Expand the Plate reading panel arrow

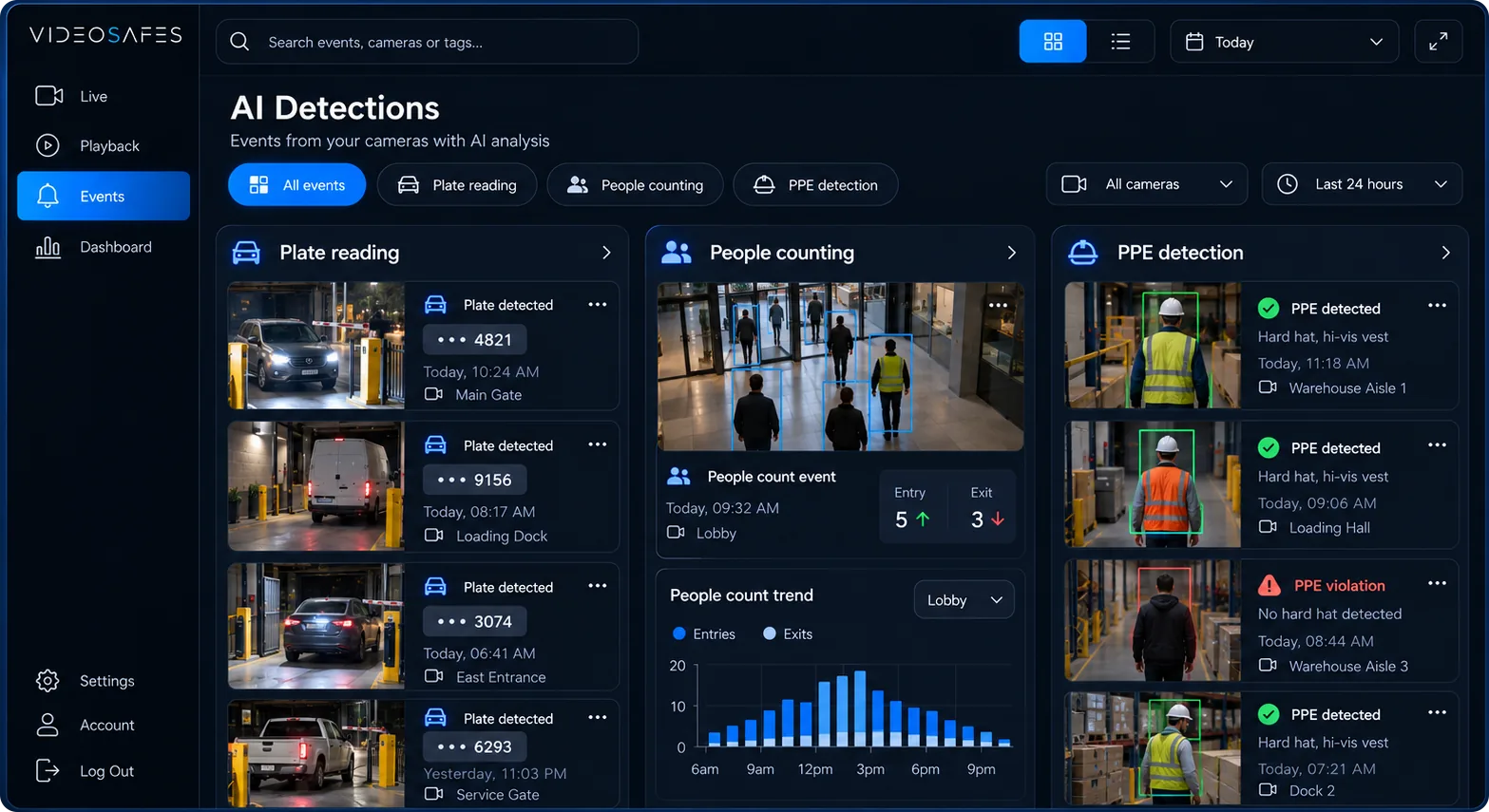(606, 253)
